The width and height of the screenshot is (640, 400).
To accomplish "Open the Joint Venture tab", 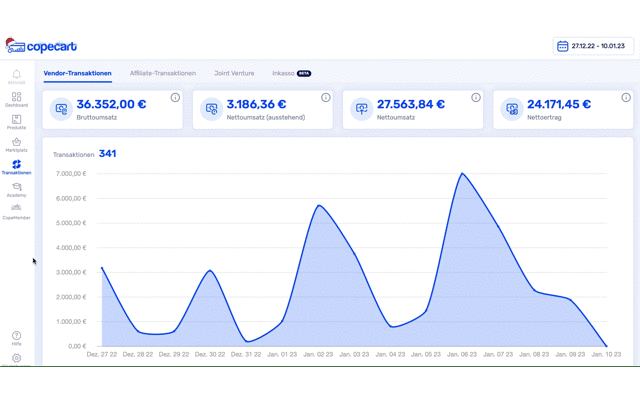I will pyautogui.click(x=234, y=73).
